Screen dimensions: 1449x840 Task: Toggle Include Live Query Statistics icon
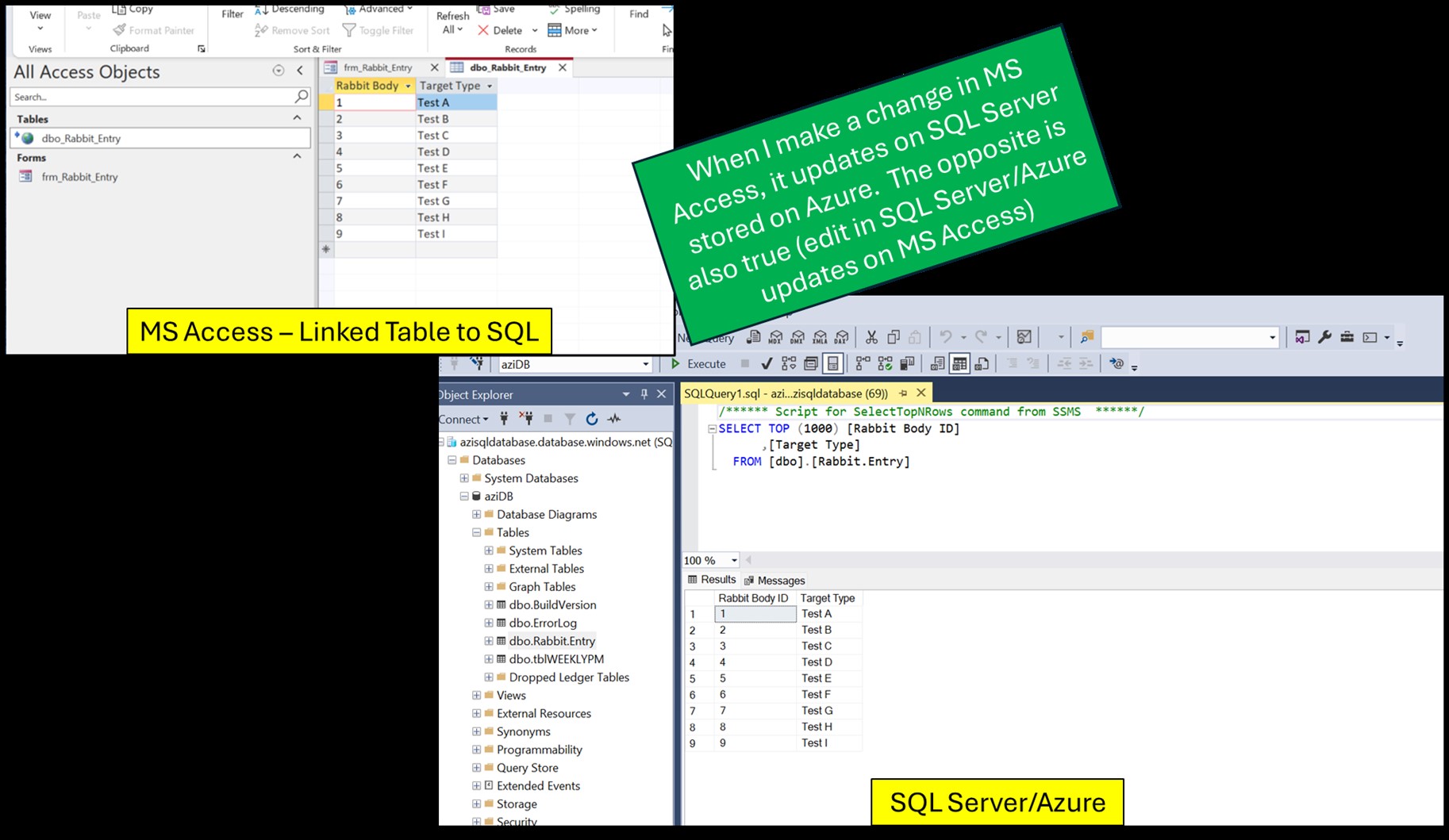(885, 364)
